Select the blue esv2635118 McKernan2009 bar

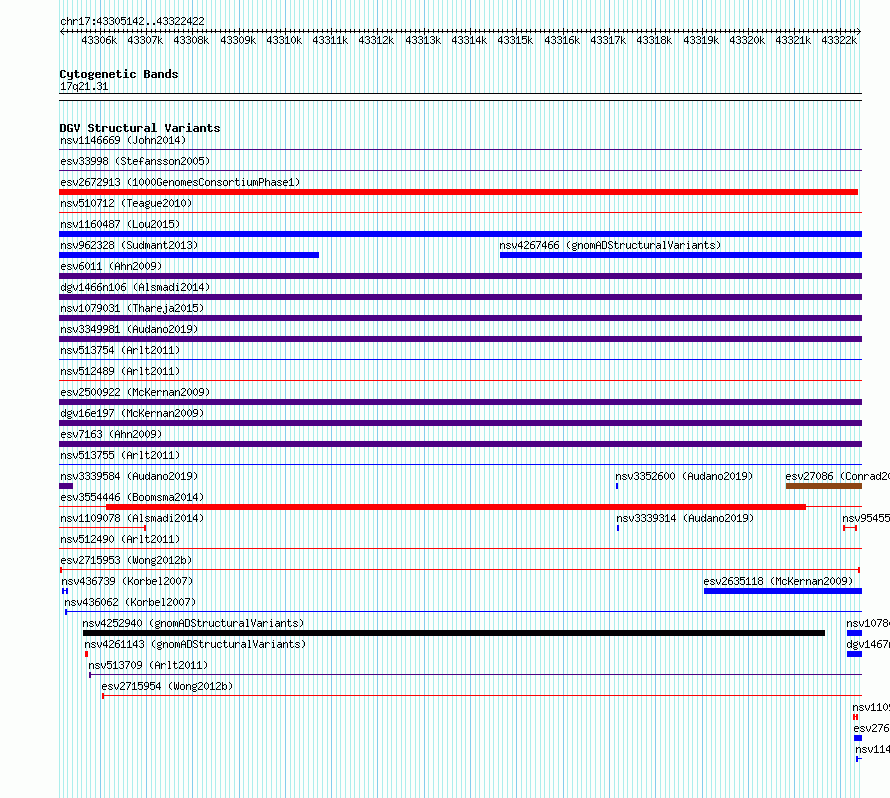(783, 591)
